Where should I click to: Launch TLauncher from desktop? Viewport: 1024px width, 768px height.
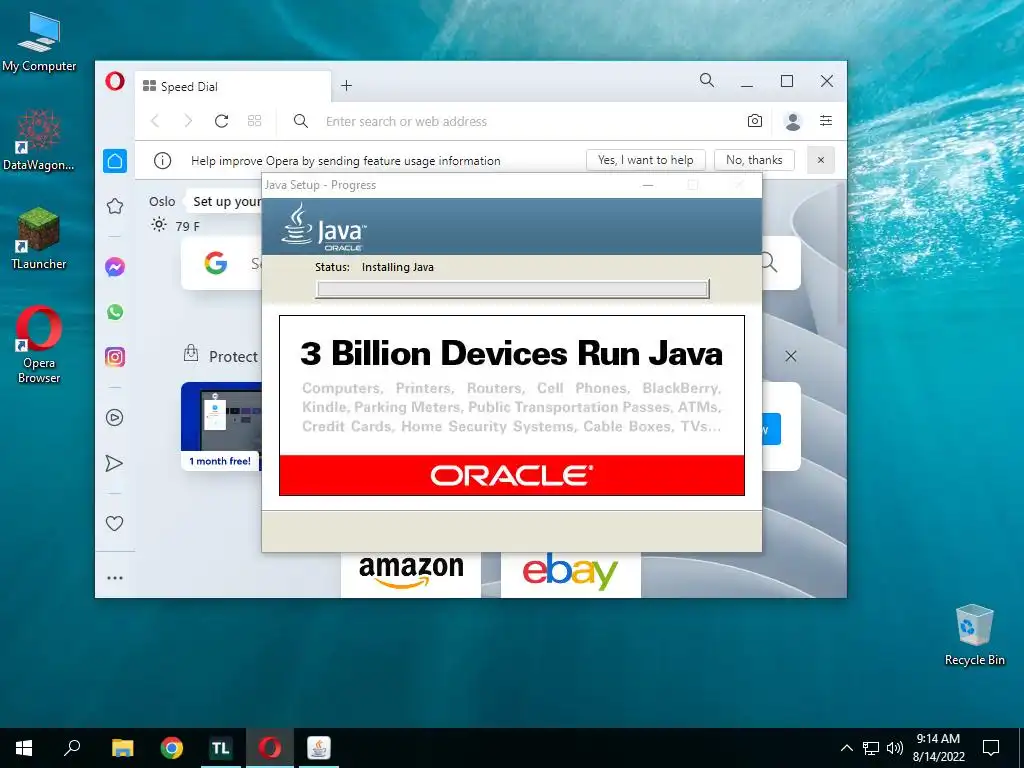click(39, 238)
